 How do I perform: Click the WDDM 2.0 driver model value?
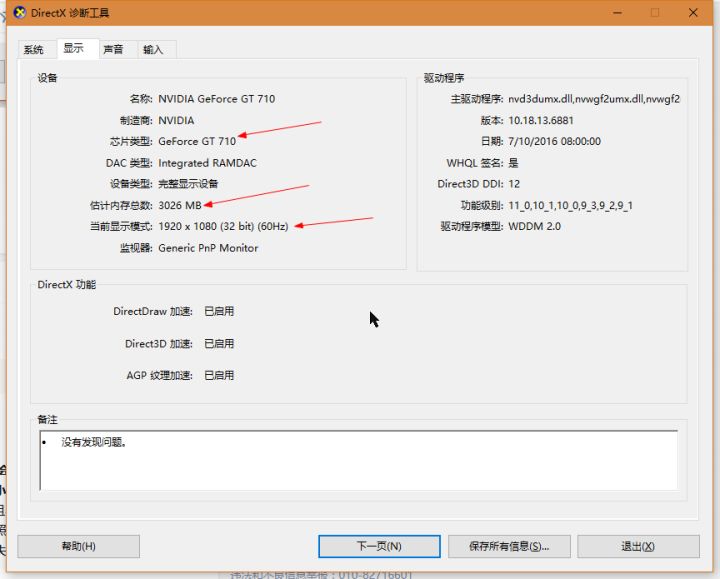[x=535, y=227]
